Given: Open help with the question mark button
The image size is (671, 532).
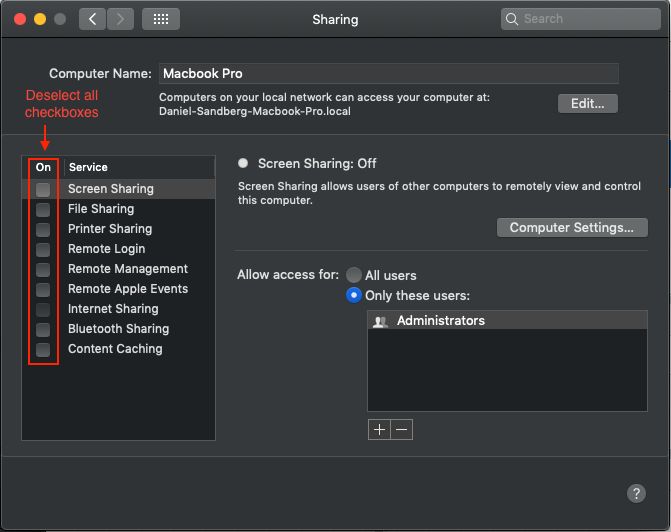Looking at the screenshot, I should 636,493.
